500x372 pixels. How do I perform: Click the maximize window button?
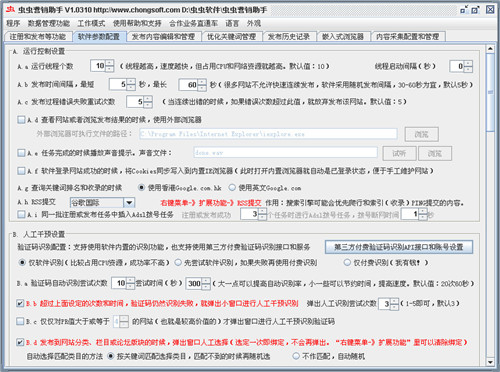point(476,10)
